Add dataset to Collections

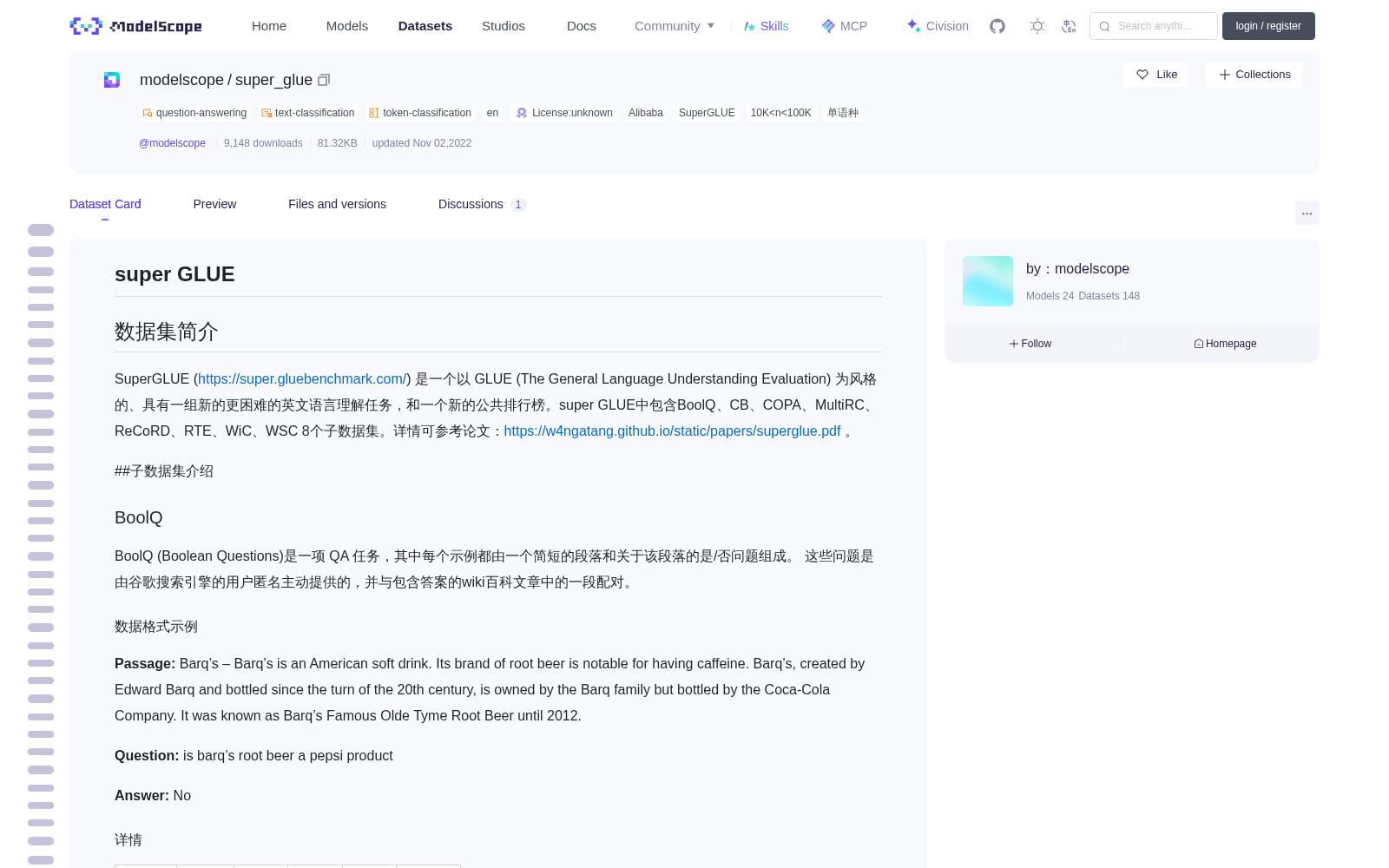(x=1254, y=75)
